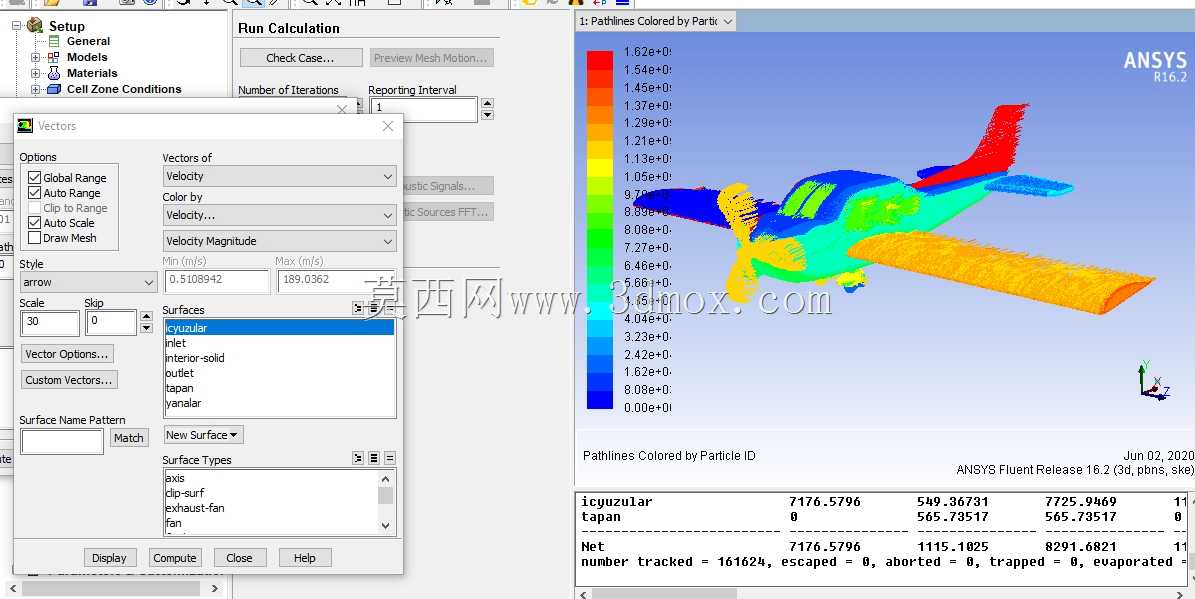Select outlet in the Surfaces list
This screenshot has width=1195, height=599.
(279, 373)
